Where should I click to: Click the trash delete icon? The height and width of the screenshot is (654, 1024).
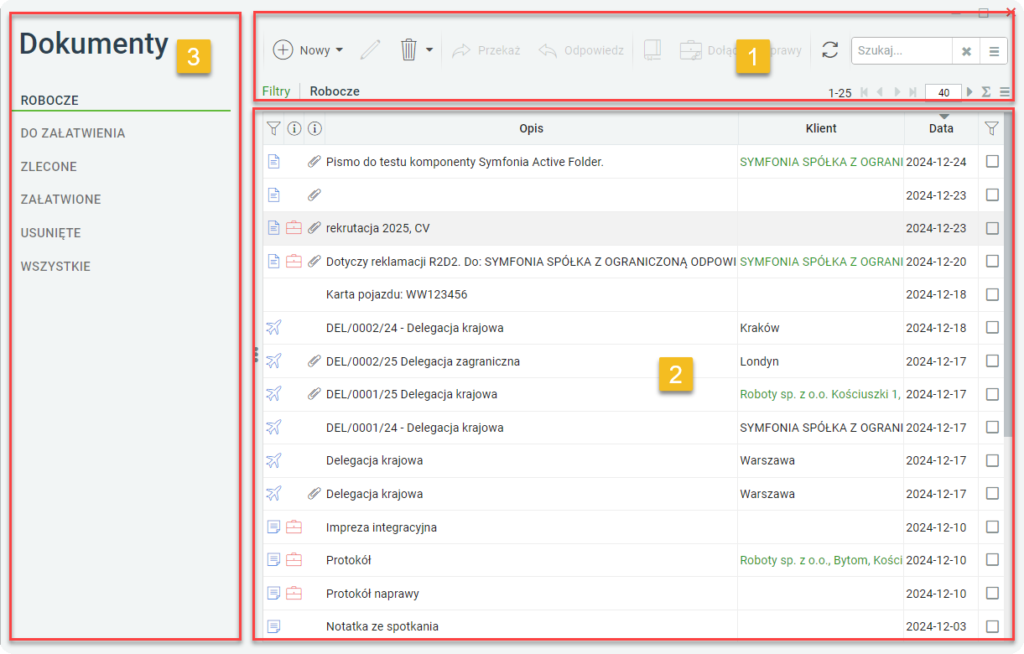pyautogui.click(x=409, y=50)
